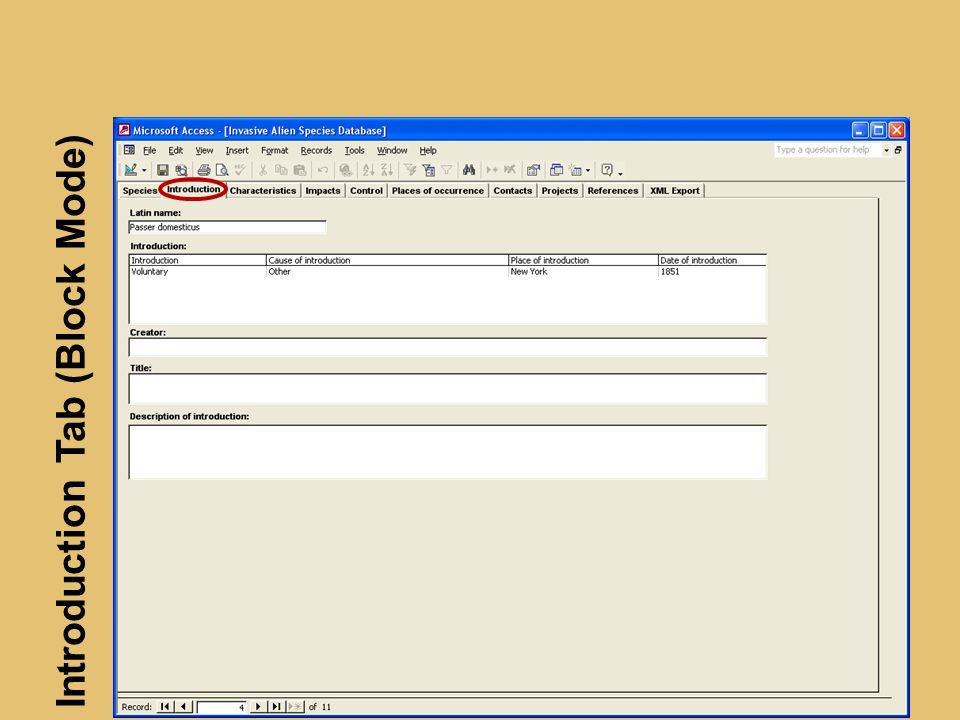Click the New Record toolbar icon
This screenshot has width=960, height=720.
(492, 170)
